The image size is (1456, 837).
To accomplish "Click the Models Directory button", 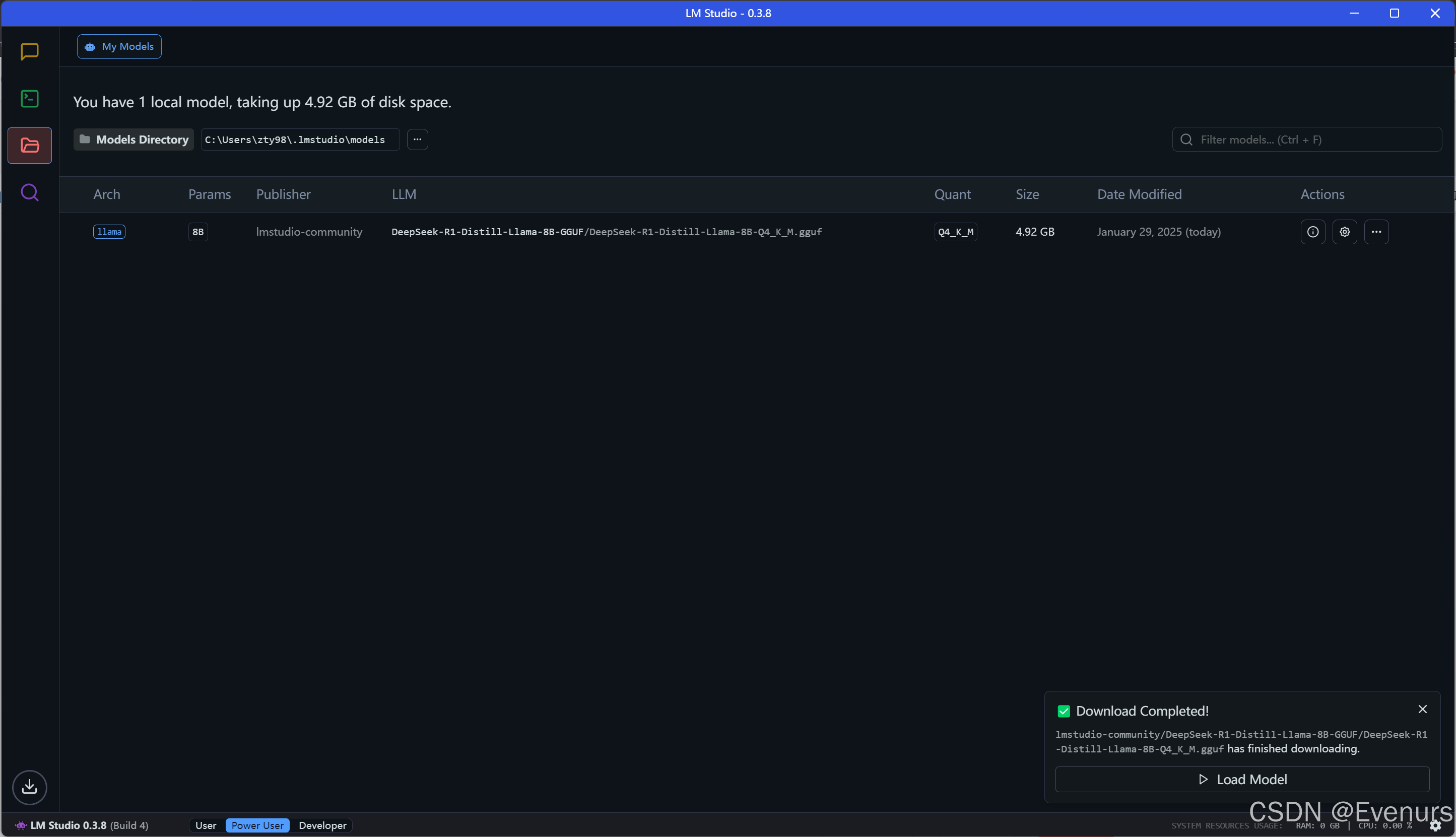I will [x=134, y=139].
